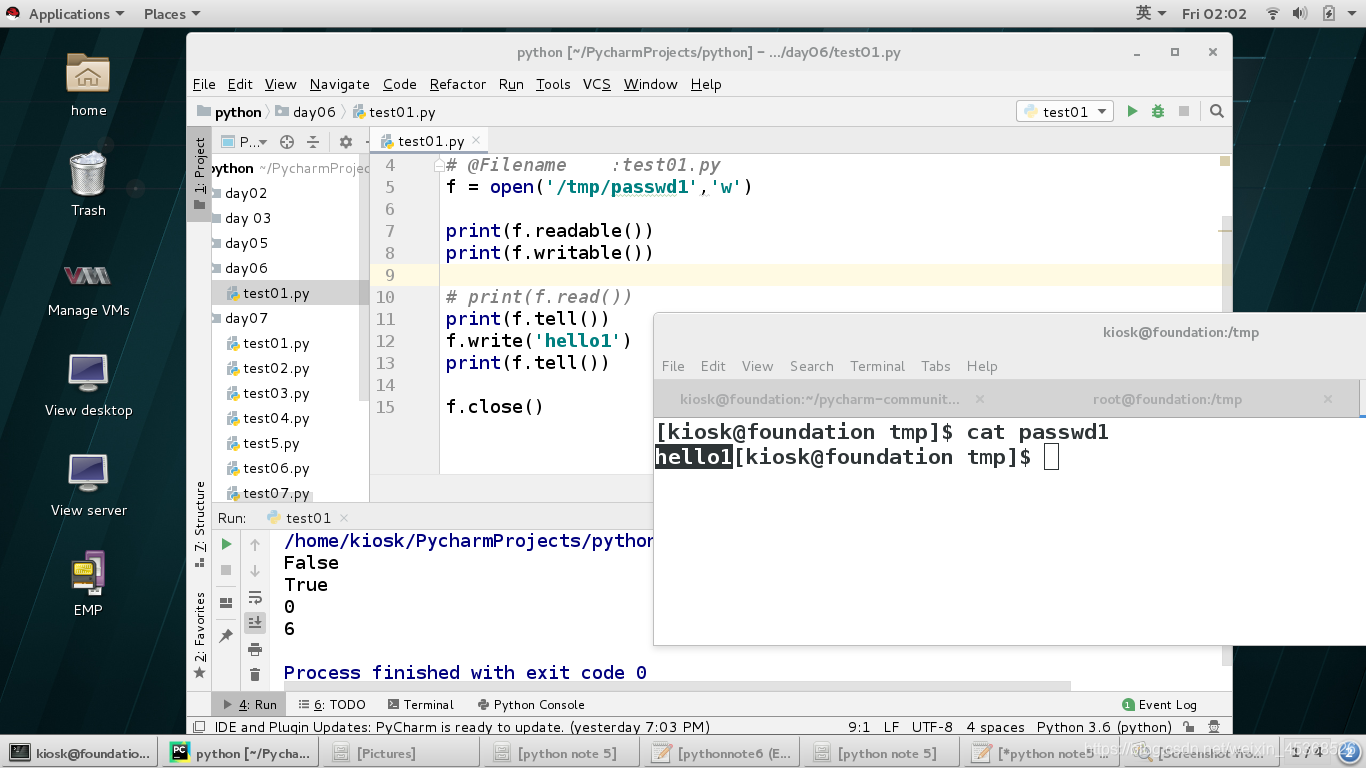The height and width of the screenshot is (768, 1366).
Task: Click the tool window toggle in the status bar corner
Action: coord(199,728)
